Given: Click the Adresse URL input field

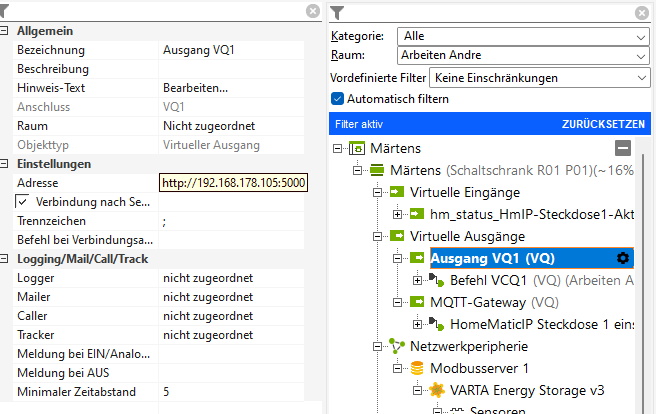Looking at the screenshot, I should click(x=234, y=183).
